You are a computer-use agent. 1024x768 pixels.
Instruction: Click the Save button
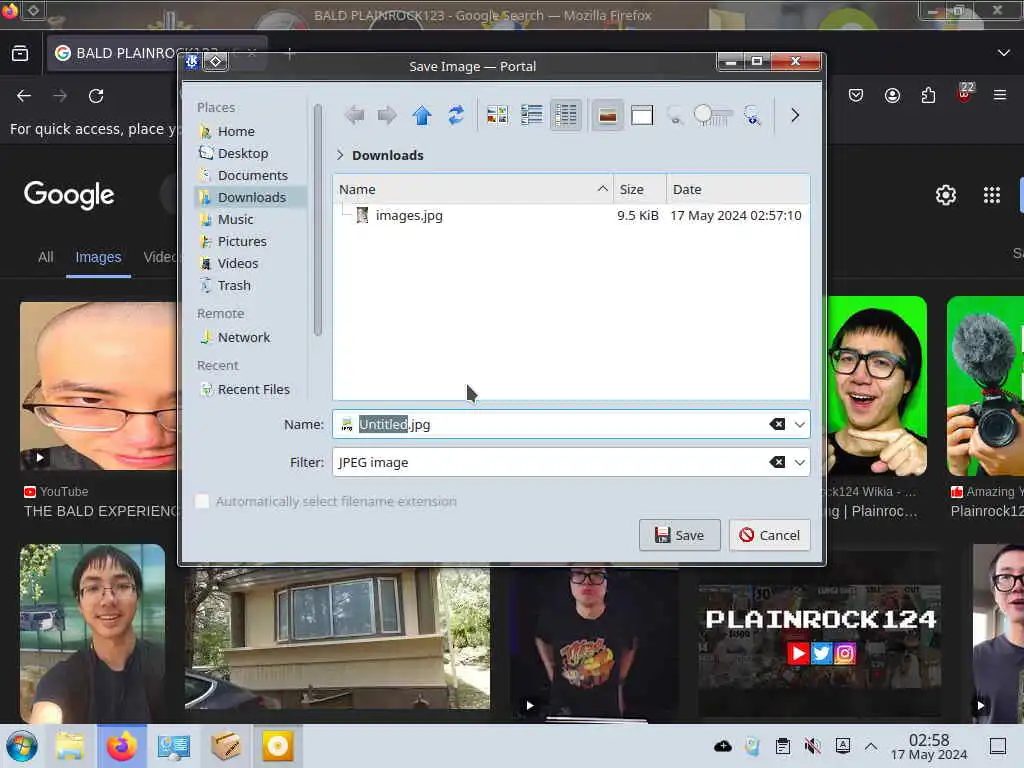[680, 536]
